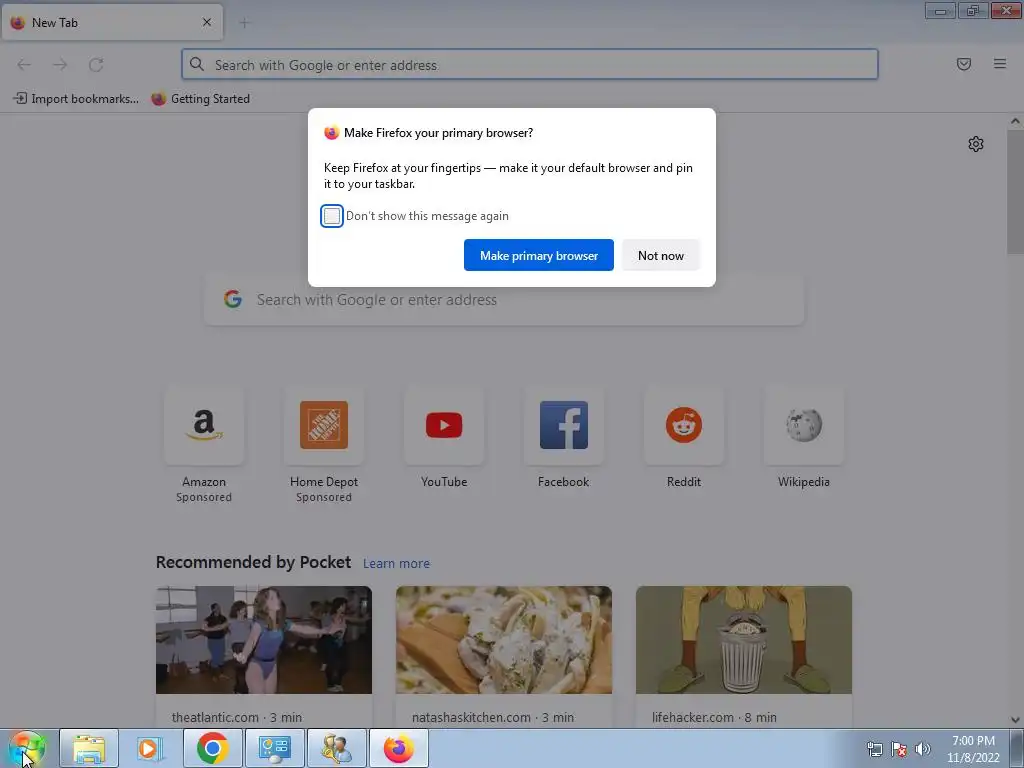
Task: Click the Google logo in search box
Action: (233, 300)
